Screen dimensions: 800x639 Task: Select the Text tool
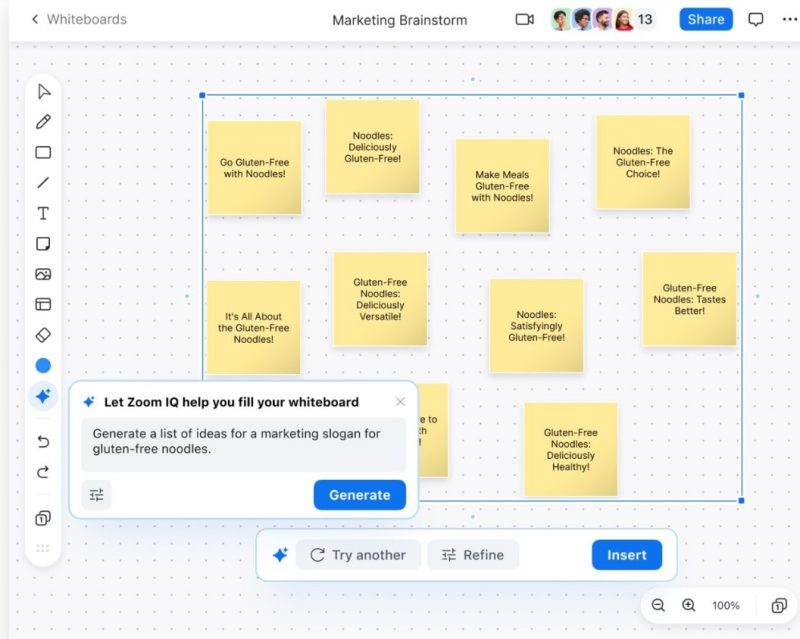pyautogui.click(x=42, y=212)
